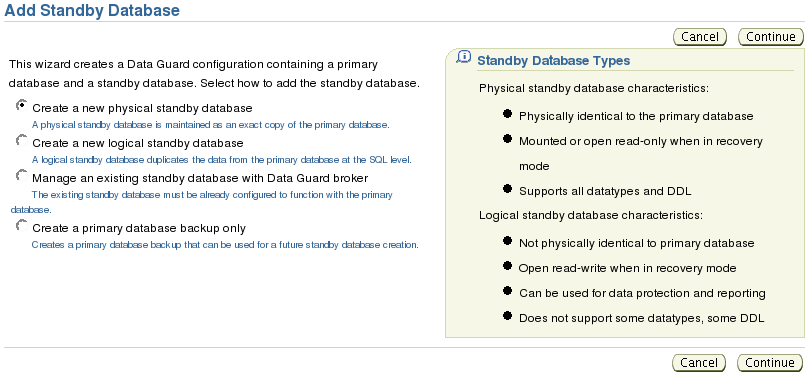The height and width of the screenshot is (382, 807).
Task: Click the bullet beside 'Does not support some datatypes'
Action: click(507, 316)
